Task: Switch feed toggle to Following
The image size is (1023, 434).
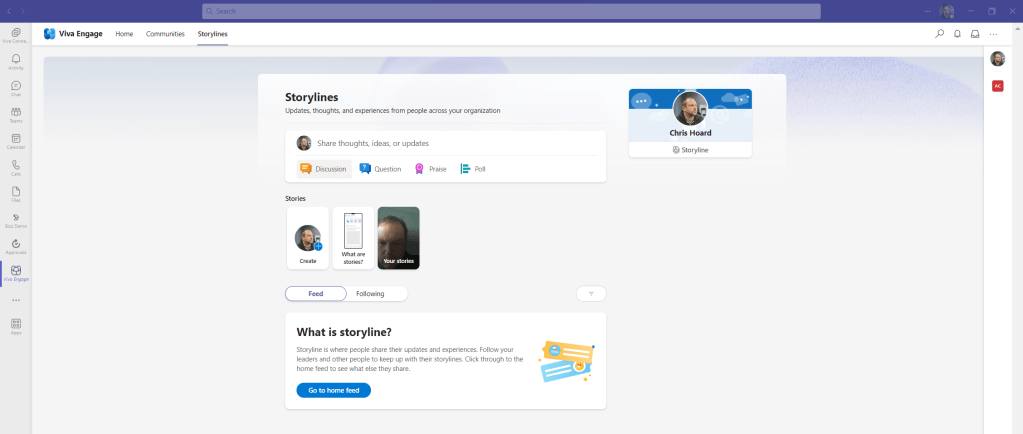Action: click(370, 293)
